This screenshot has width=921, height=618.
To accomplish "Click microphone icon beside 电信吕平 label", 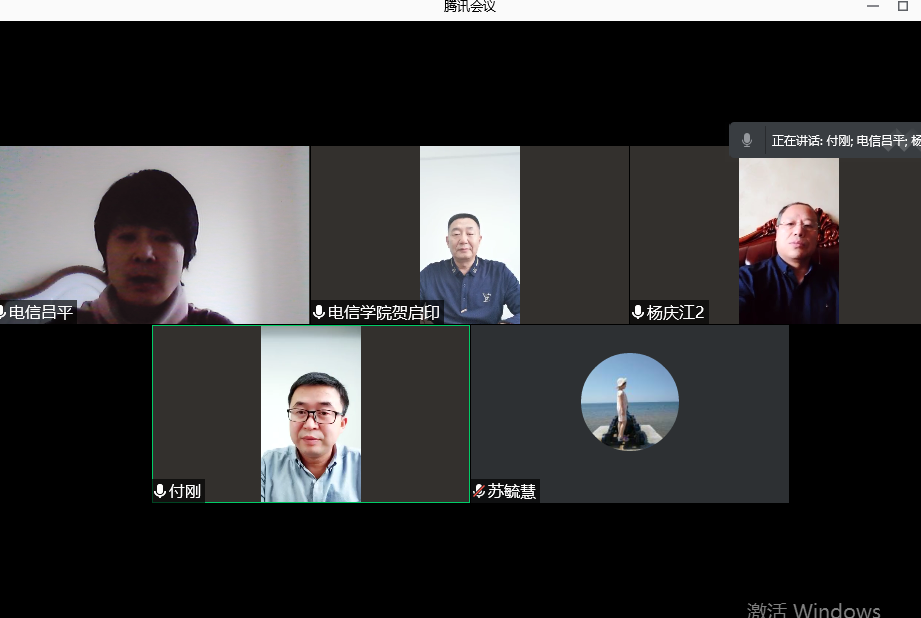I will pyautogui.click(x=2, y=312).
